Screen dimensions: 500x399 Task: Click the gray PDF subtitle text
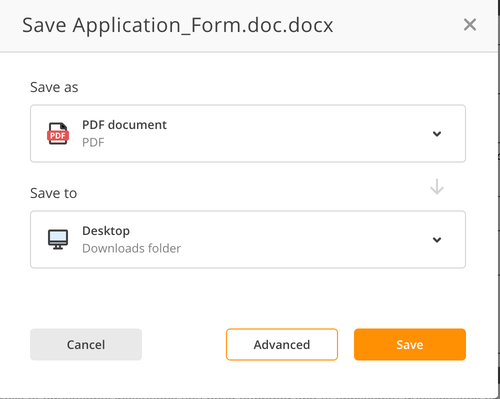click(93, 143)
